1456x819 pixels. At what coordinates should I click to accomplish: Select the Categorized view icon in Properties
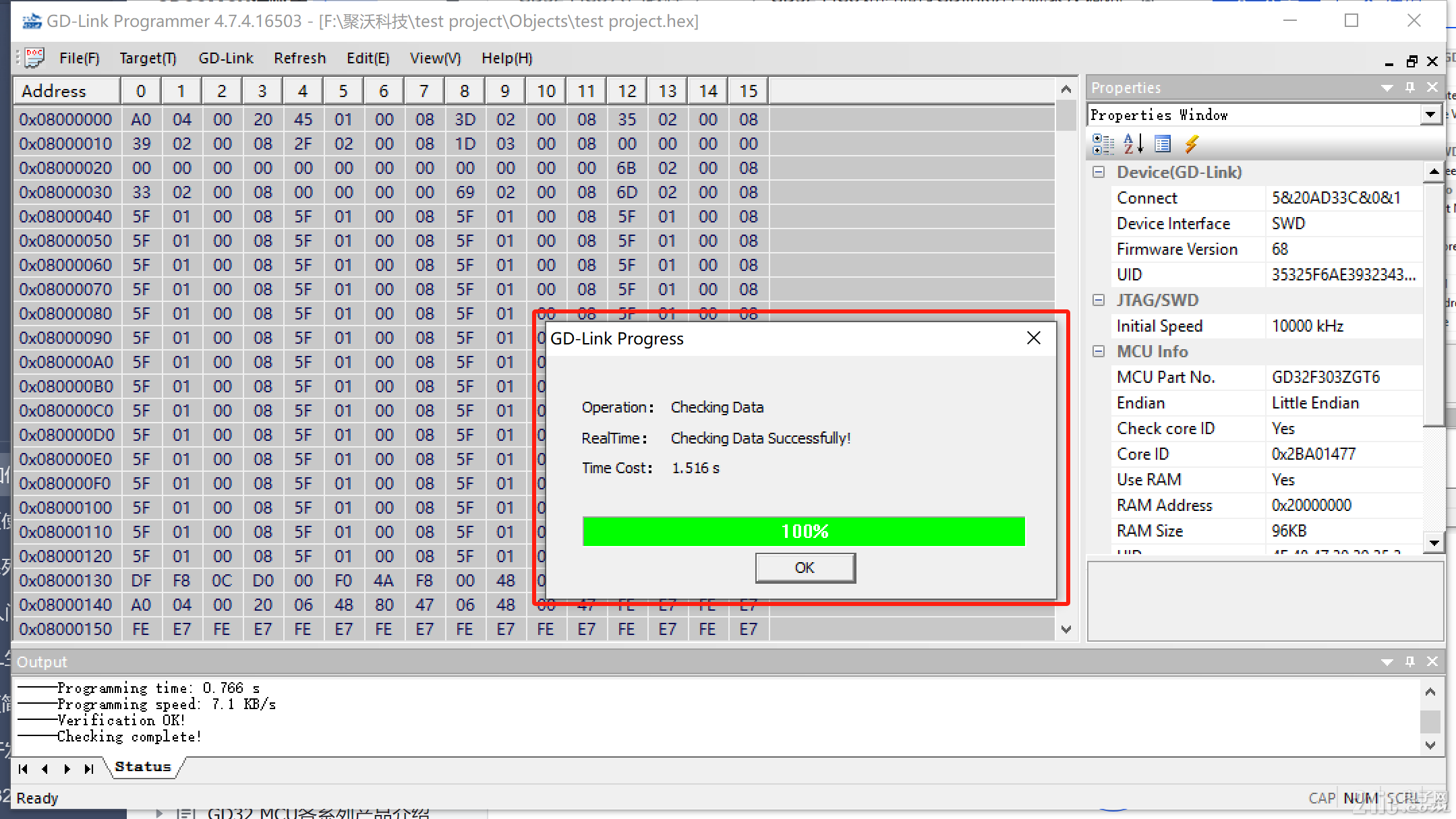1103,144
